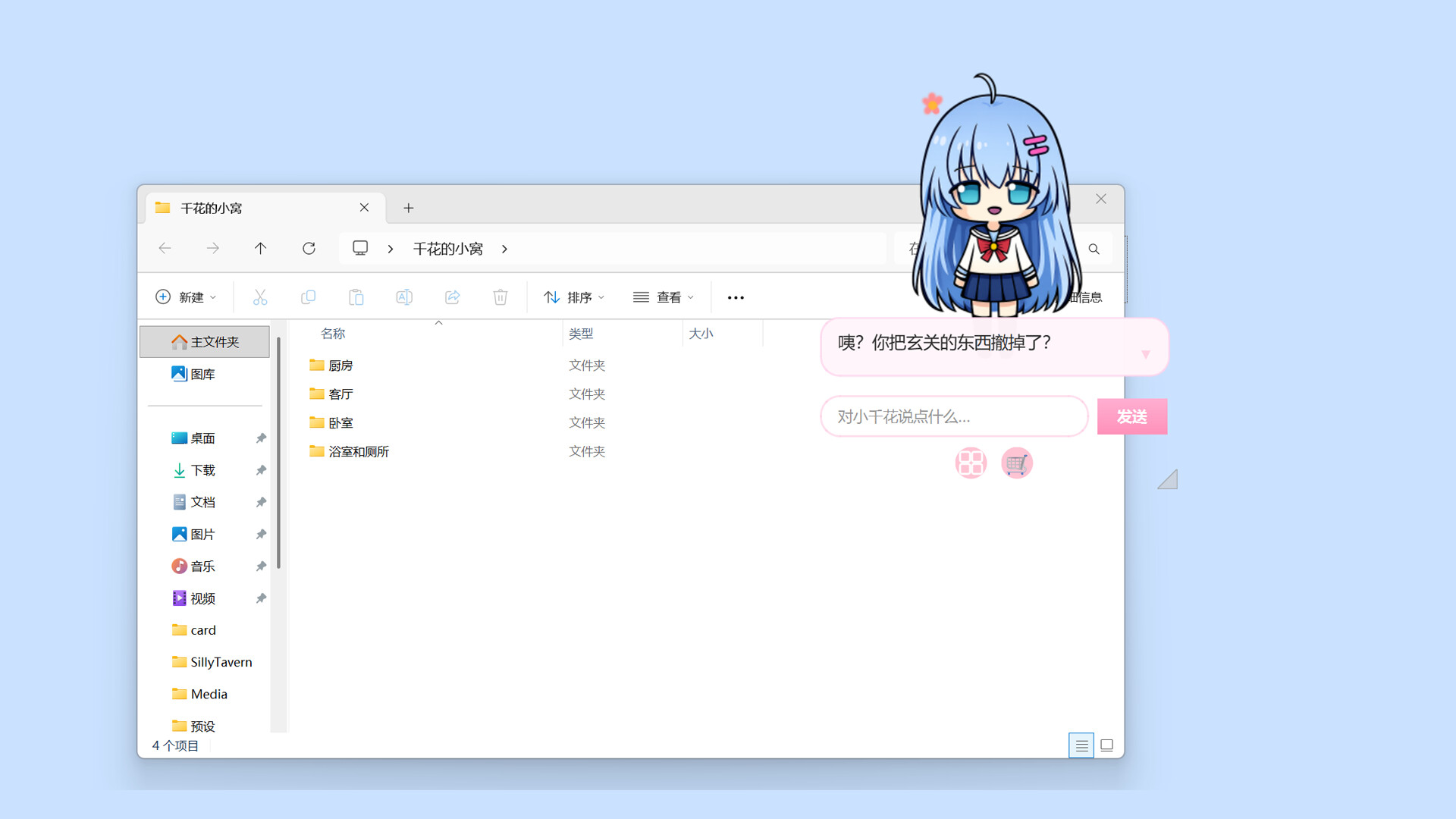
Task: Unpin 桌面 from the sidebar
Action: coord(261,438)
